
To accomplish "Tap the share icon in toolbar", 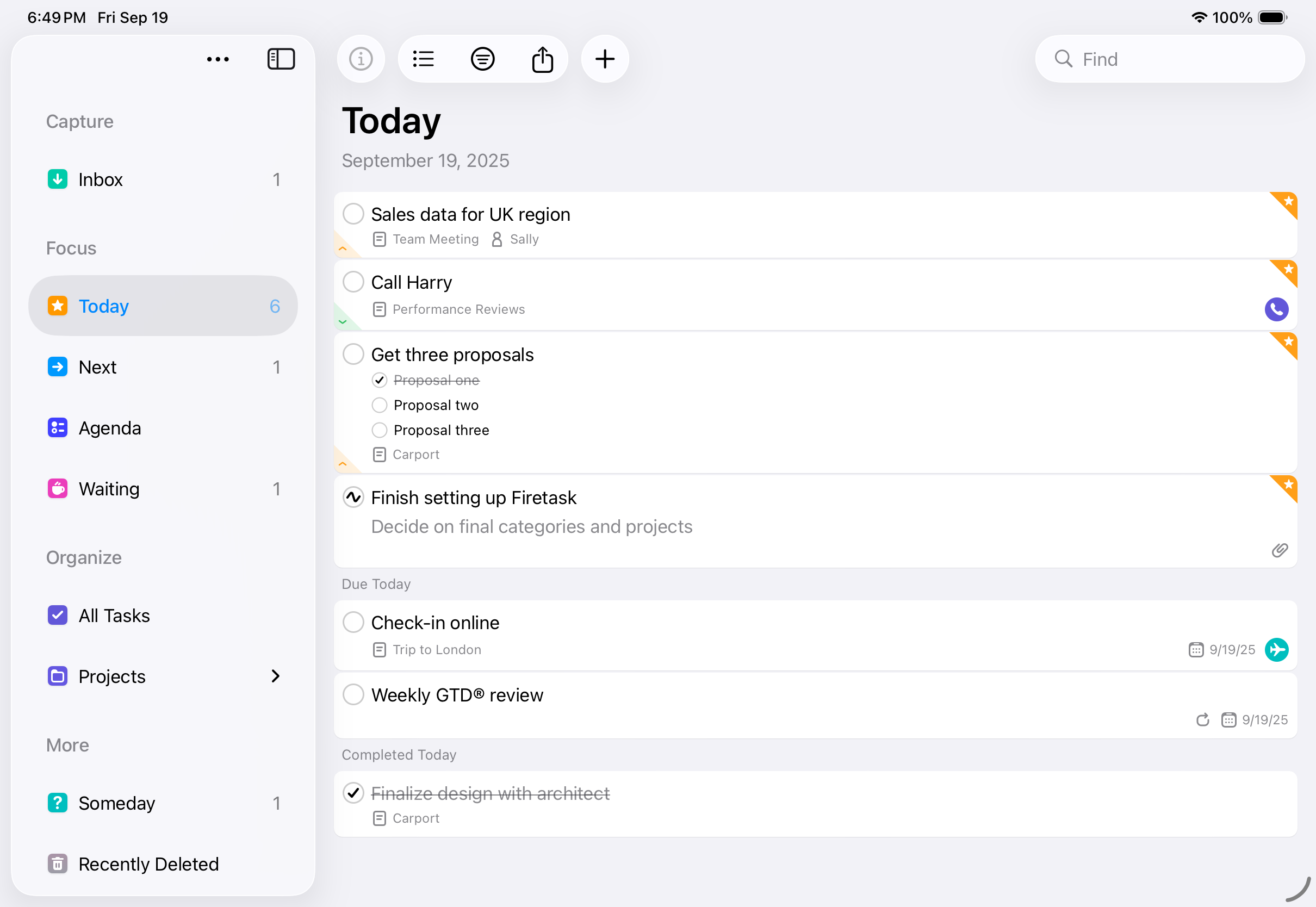I will coord(542,59).
